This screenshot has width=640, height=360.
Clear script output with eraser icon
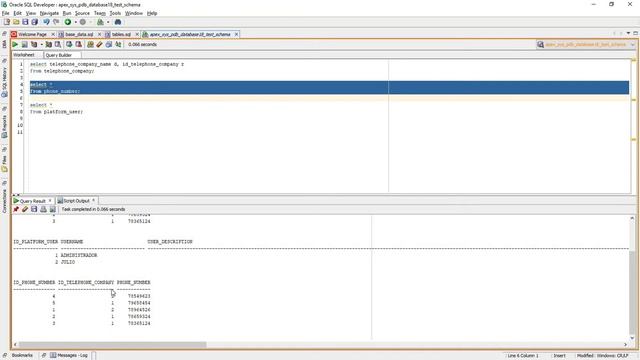(25, 209)
